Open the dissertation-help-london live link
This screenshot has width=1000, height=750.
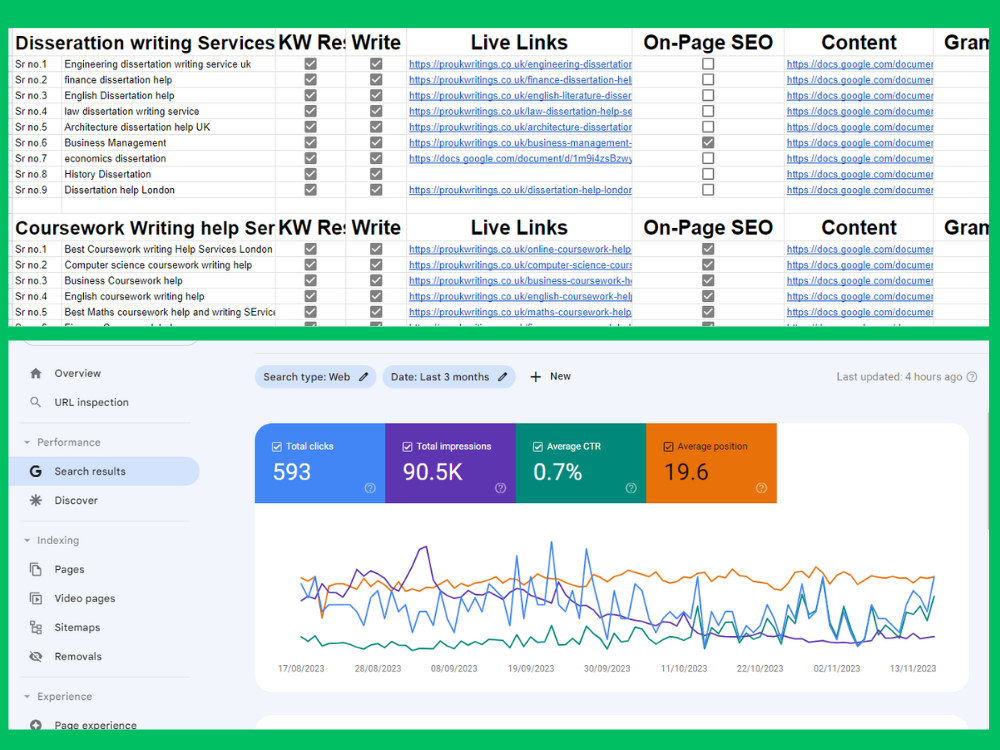[520, 189]
